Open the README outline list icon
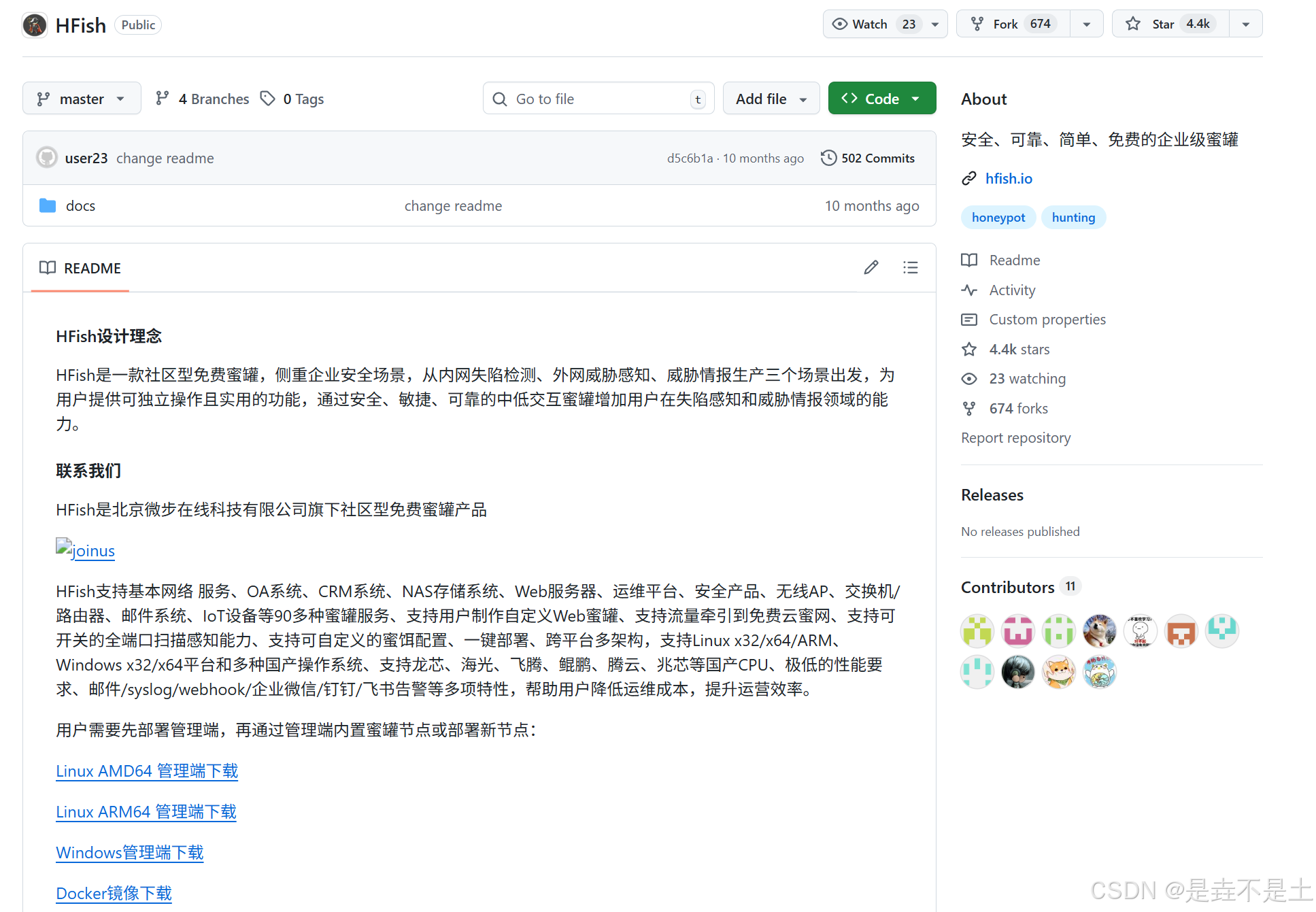Image resolution: width=1316 pixels, height=912 pixels. (910, 267)
